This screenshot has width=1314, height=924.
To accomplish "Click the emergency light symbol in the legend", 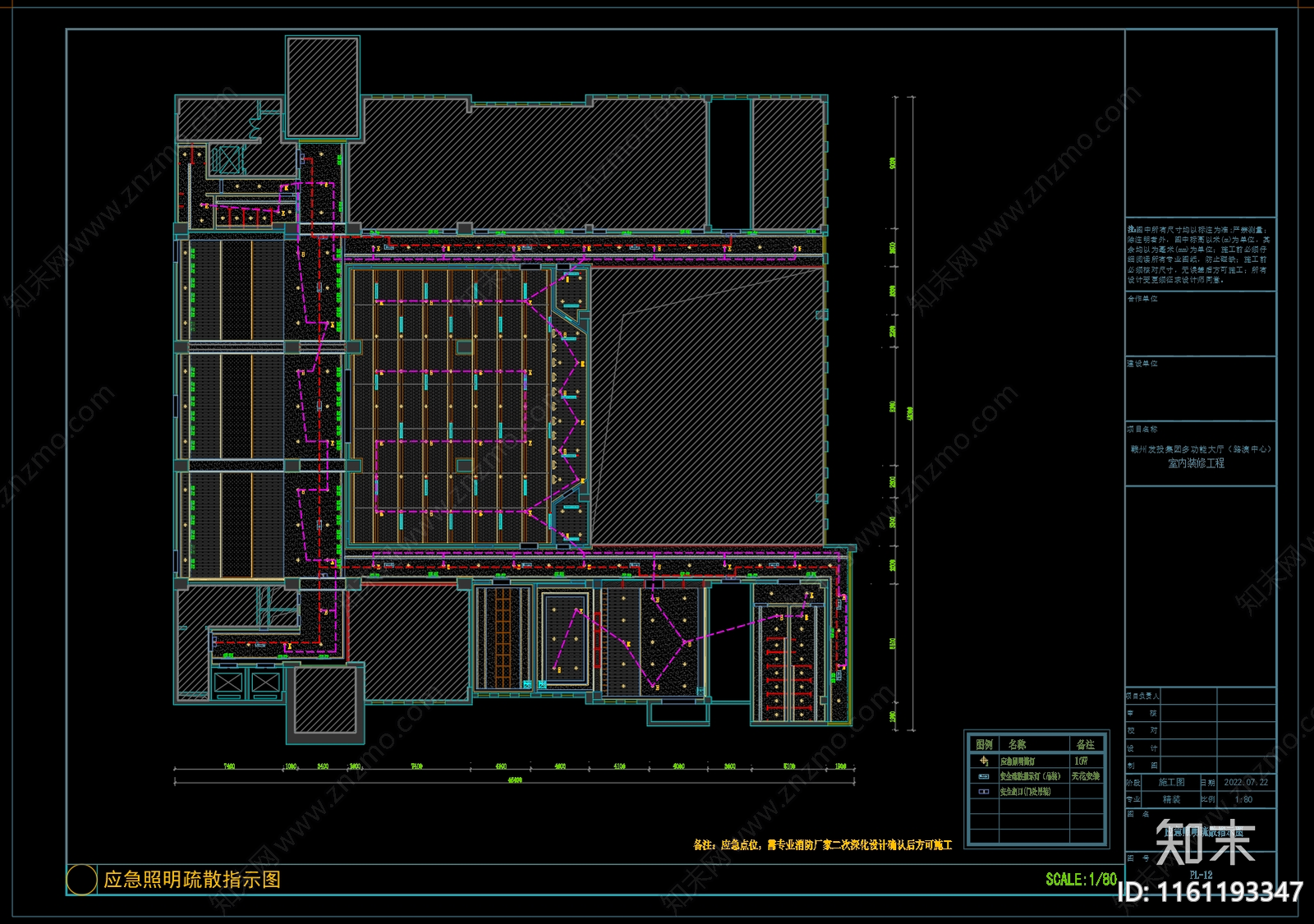I will click(983, 761).
